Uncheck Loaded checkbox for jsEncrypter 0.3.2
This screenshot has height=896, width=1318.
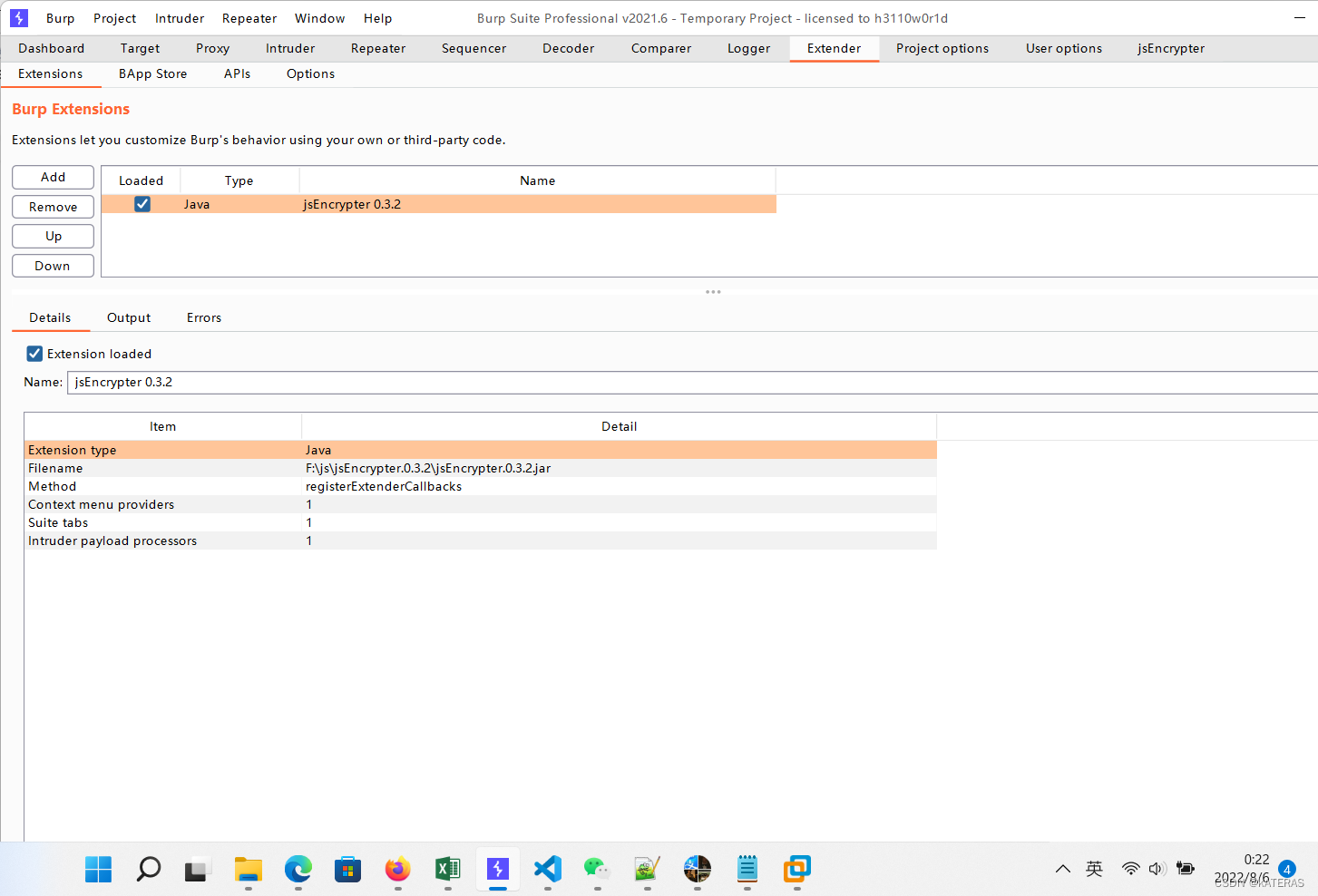142,204
